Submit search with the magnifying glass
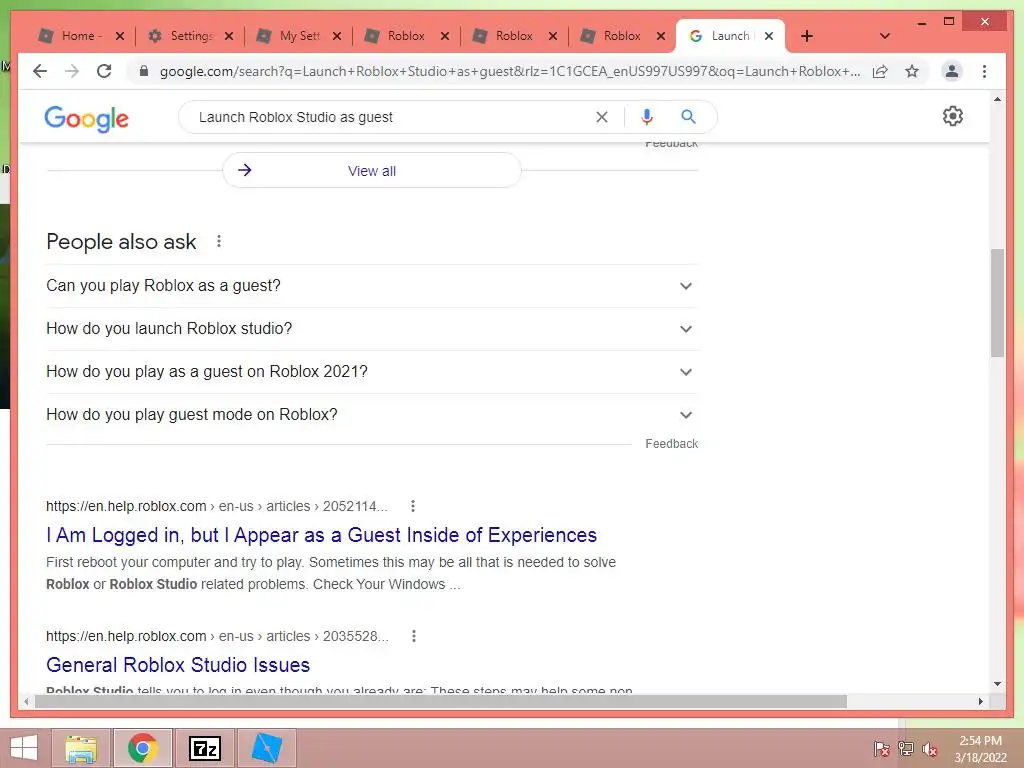Screen dimensions: 1024x768 pos(688,117)
